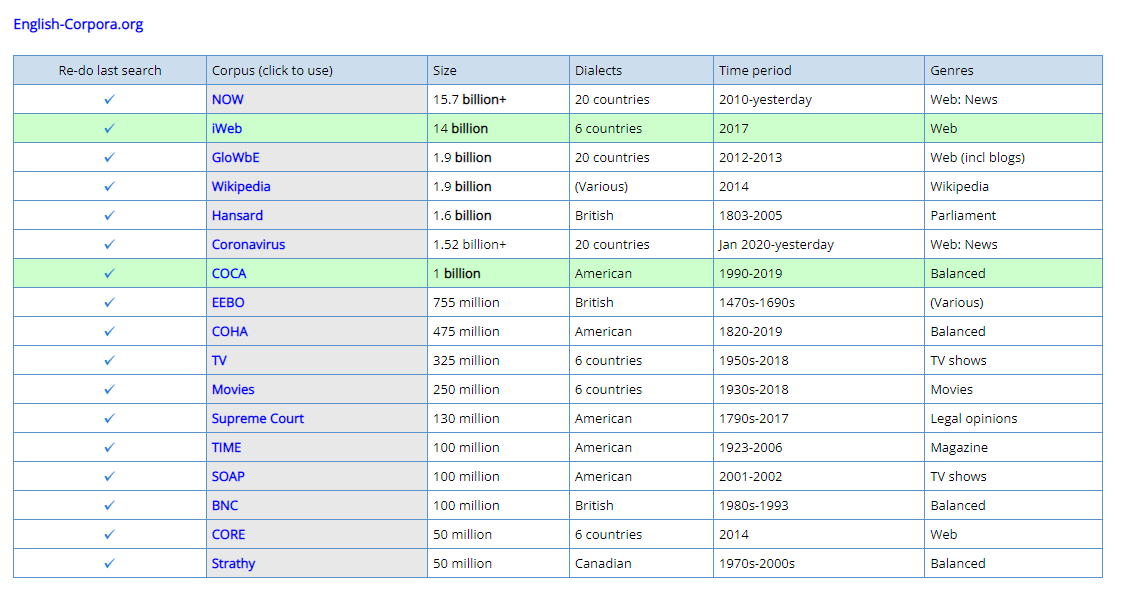The width and height of the screenshot is (1123, 591).
Task: Click the checkmark in the Supreme Court row
Action: pyautogui.click(x=110, y=418)
